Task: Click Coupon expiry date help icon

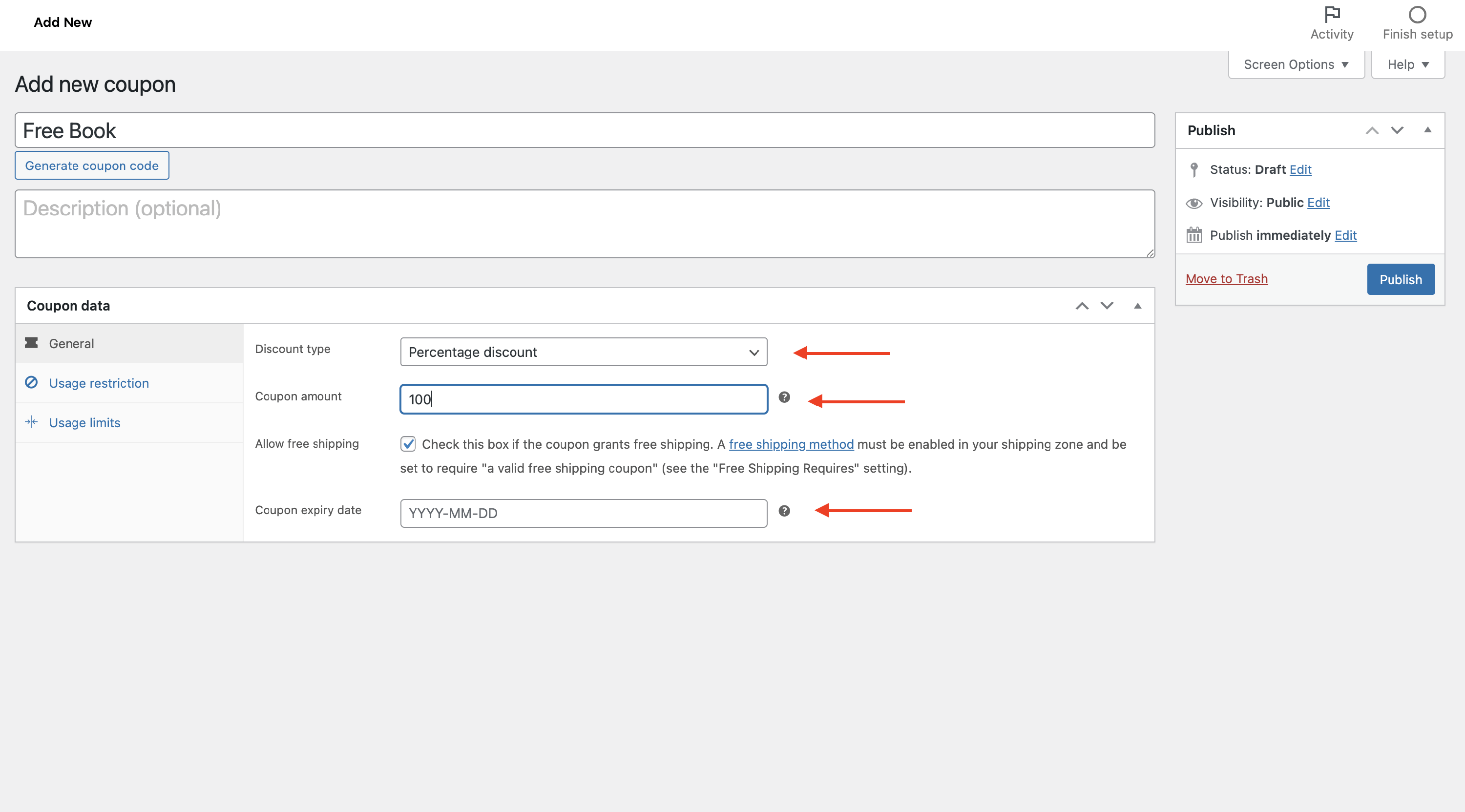Action: 784,511
